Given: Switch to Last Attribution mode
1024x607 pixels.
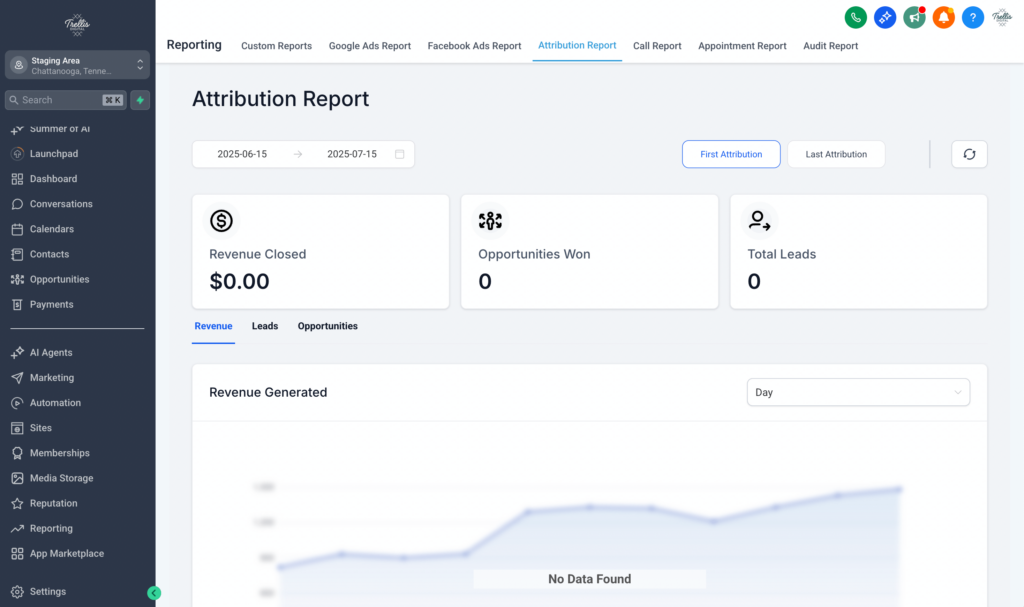Looking at the screenshot, I should 836,154.
